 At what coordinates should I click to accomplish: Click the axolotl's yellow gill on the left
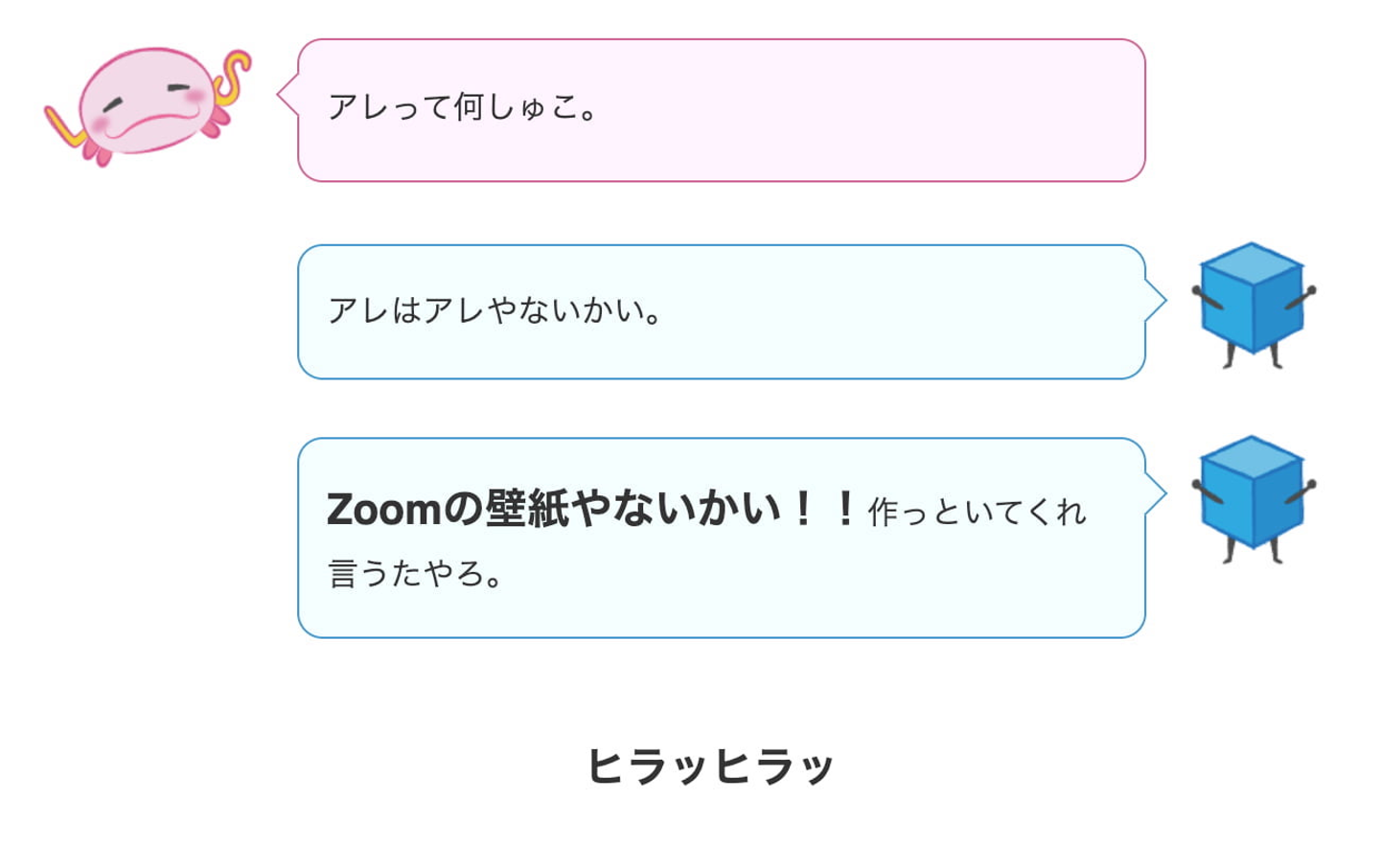click(61, 128)
